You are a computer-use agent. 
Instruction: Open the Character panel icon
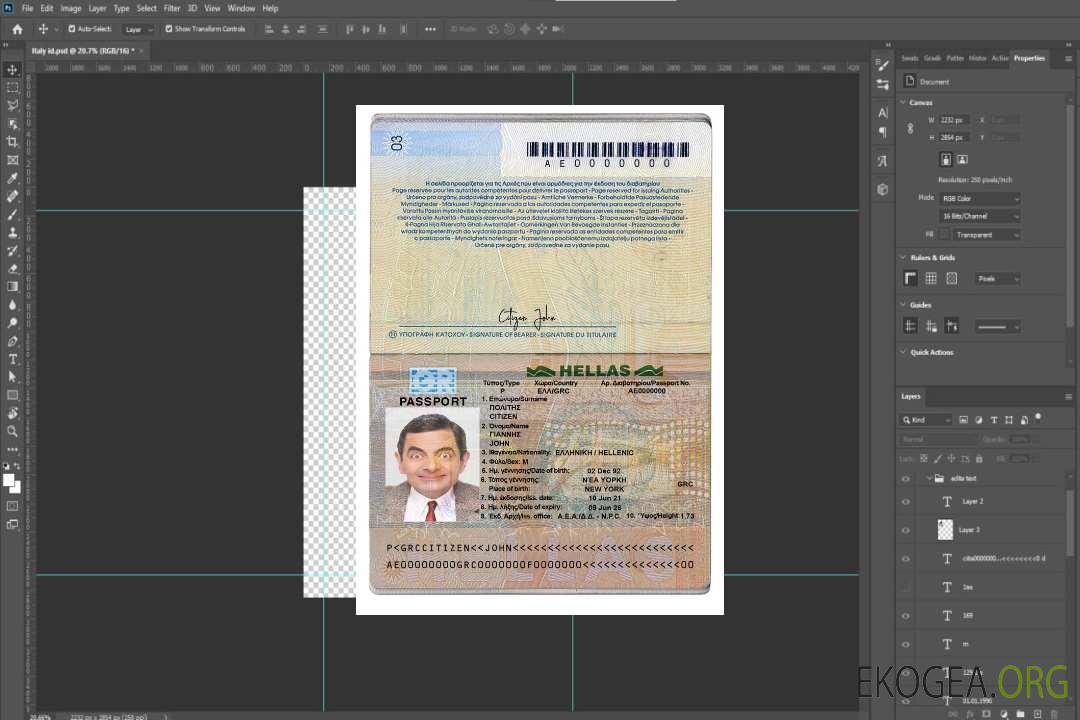point(883,112)
